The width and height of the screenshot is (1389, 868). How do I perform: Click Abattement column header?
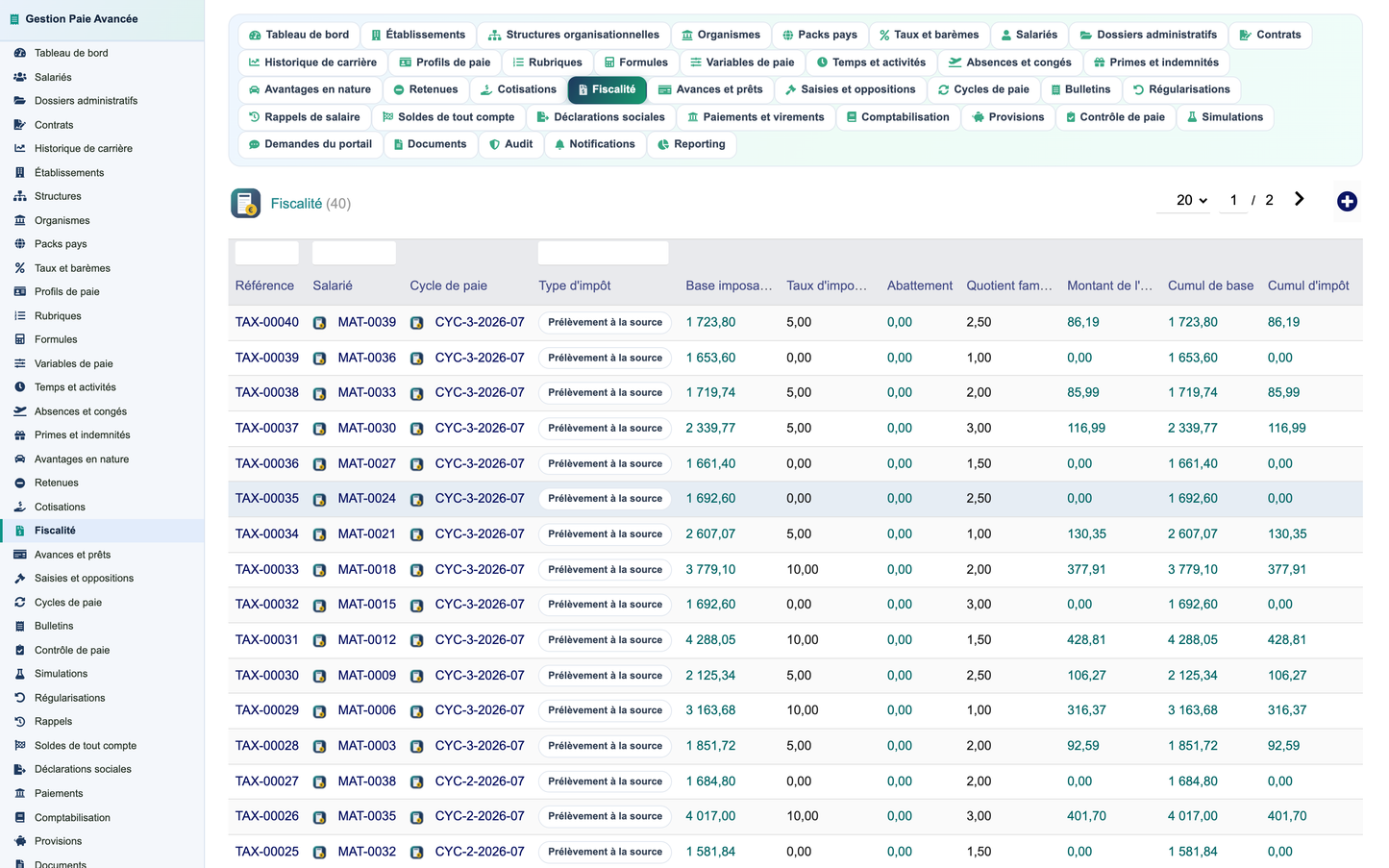(920, 285)
